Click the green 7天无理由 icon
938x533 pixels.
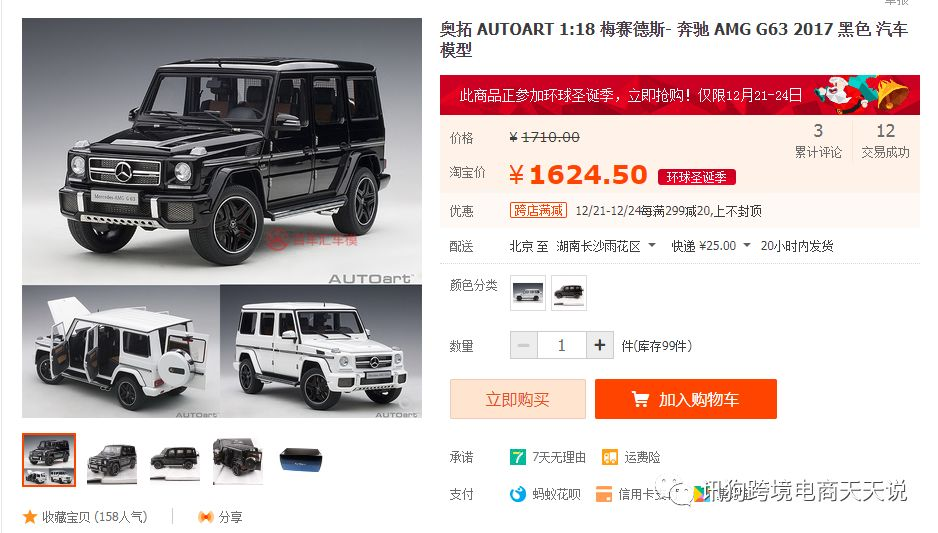pyautogui.click(x=517, y=458)
